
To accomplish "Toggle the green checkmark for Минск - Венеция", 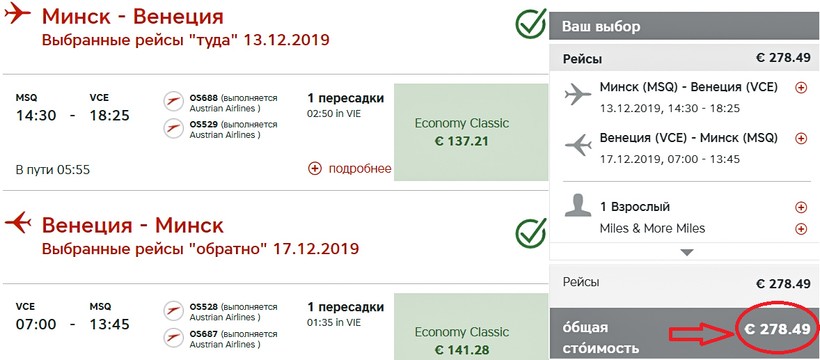I will 531,24.
